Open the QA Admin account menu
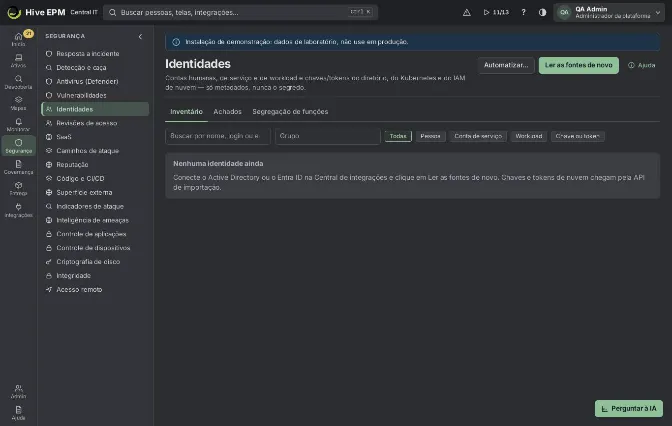672x426 pixels. point(609,12)
